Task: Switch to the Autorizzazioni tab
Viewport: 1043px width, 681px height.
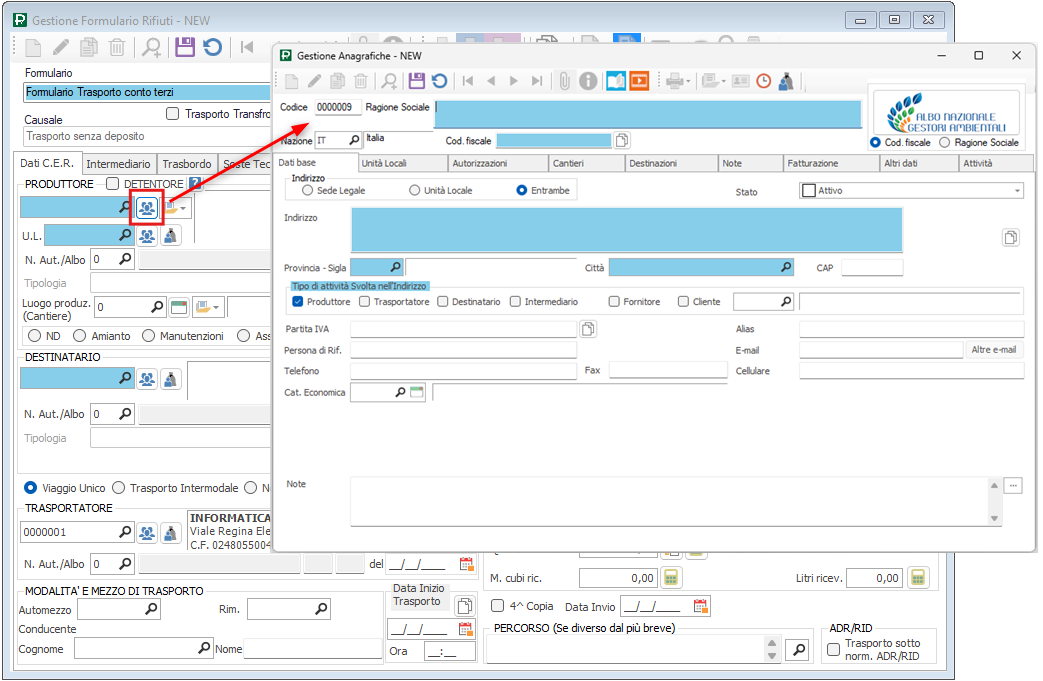Action: click(x=479, y=163)
